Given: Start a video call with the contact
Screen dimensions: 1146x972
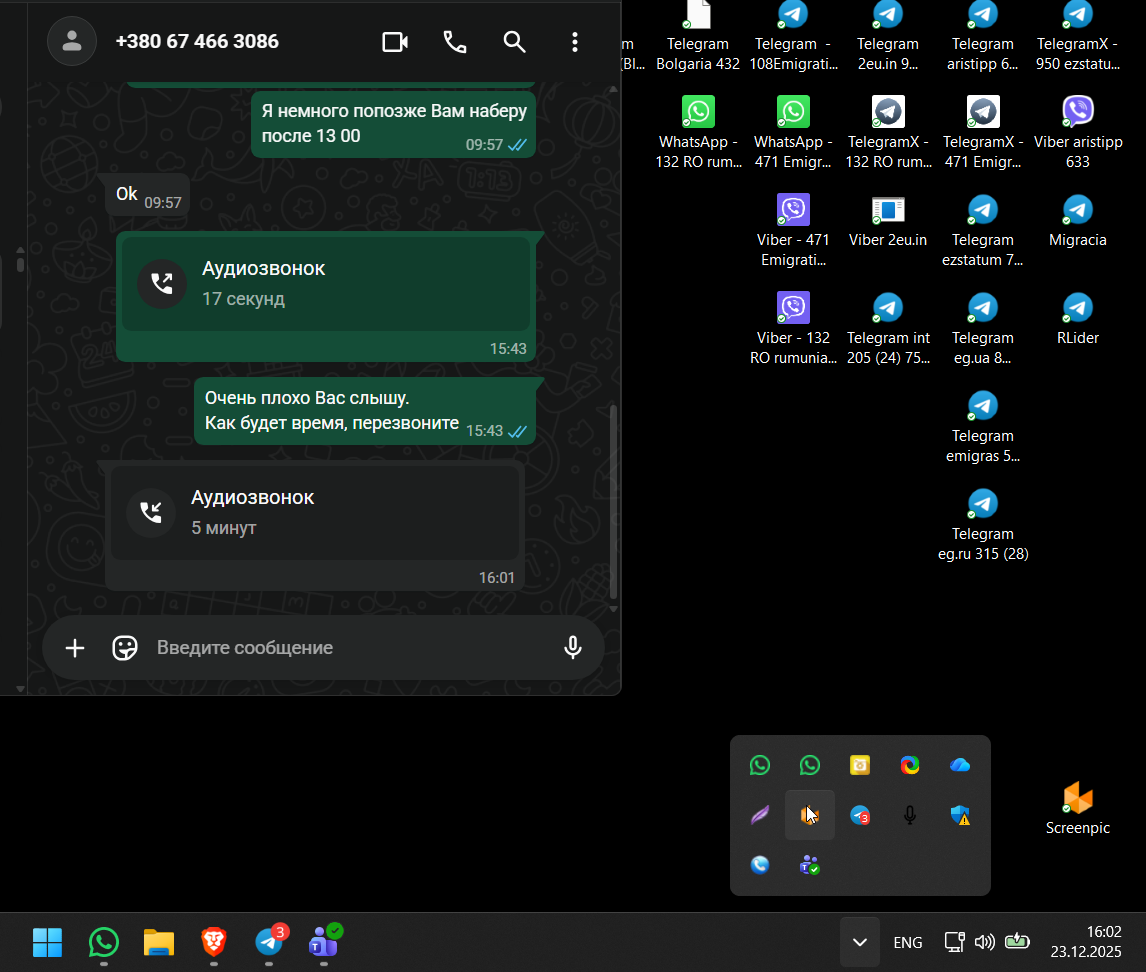Looking at the screenshot, I should pos(395,42).
